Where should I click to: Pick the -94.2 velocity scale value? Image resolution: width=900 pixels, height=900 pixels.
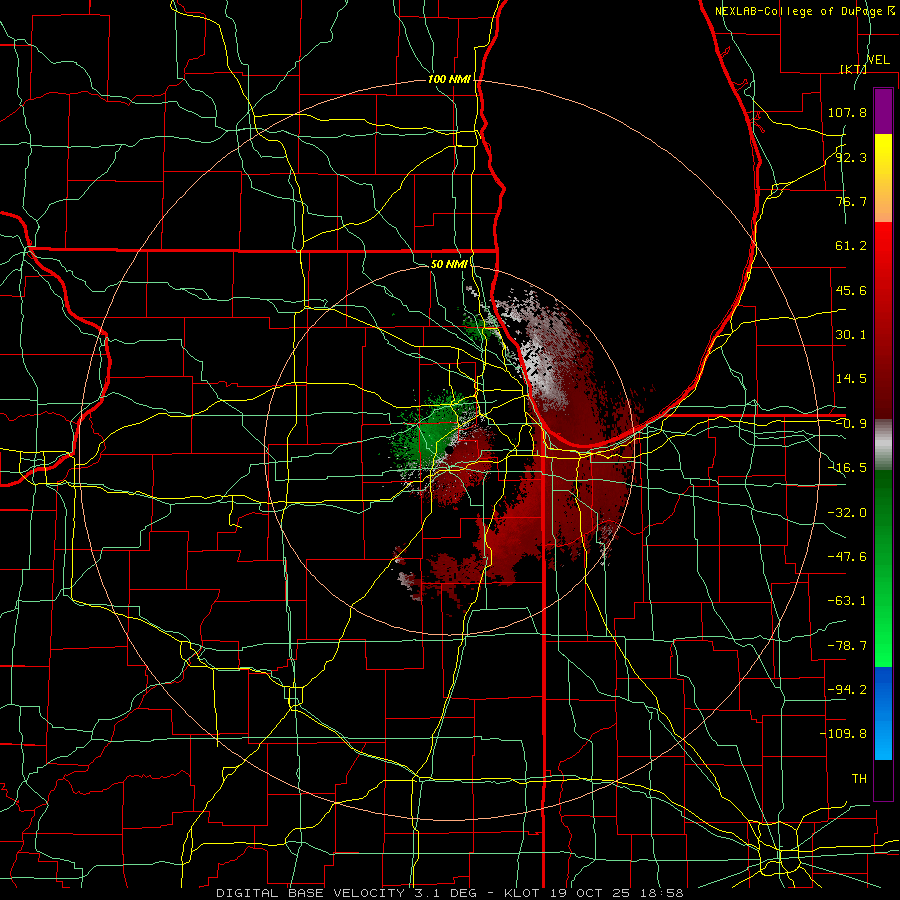pos(847,690)
